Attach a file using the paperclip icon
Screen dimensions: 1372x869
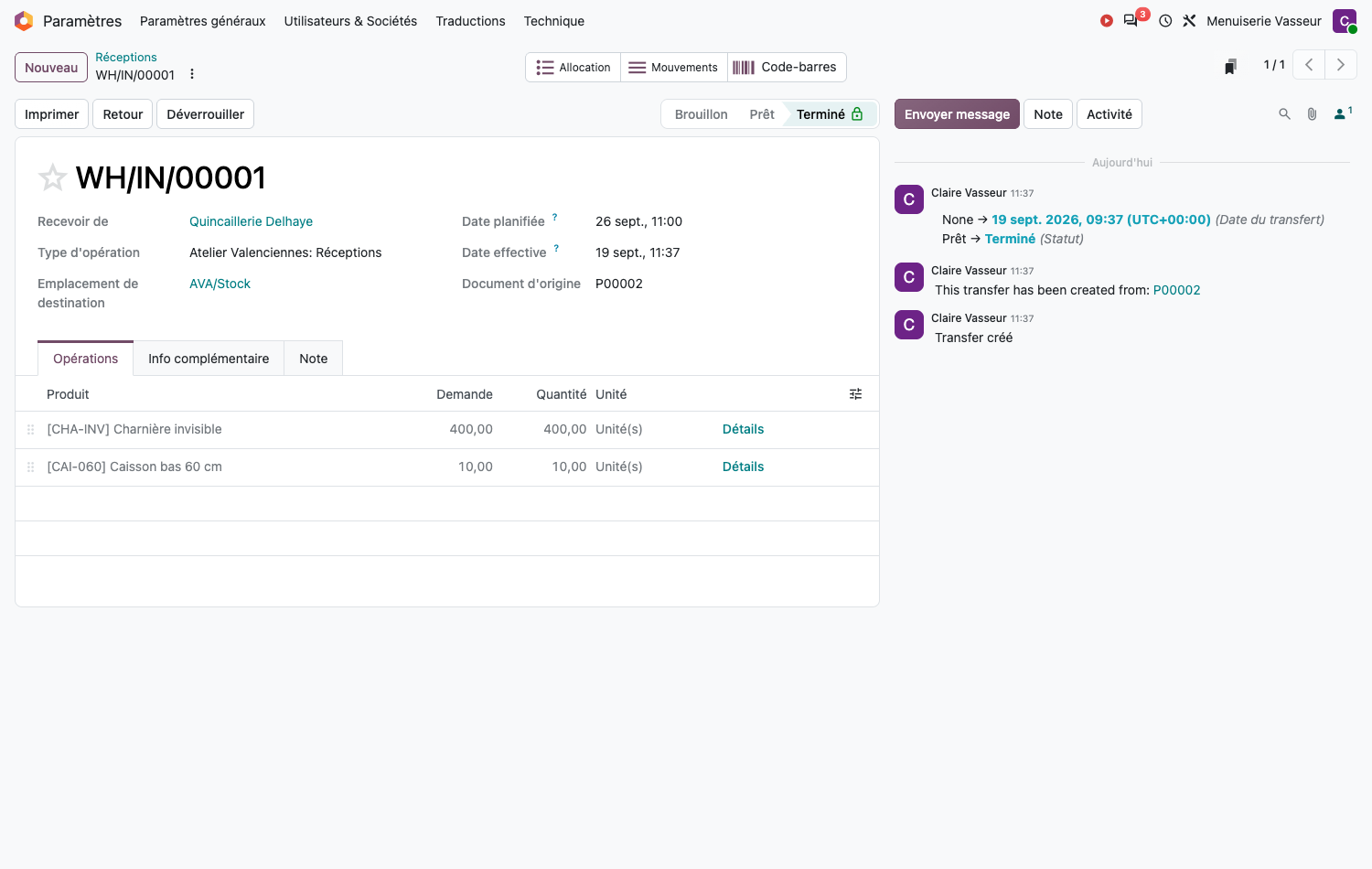tap(1312, 114)
